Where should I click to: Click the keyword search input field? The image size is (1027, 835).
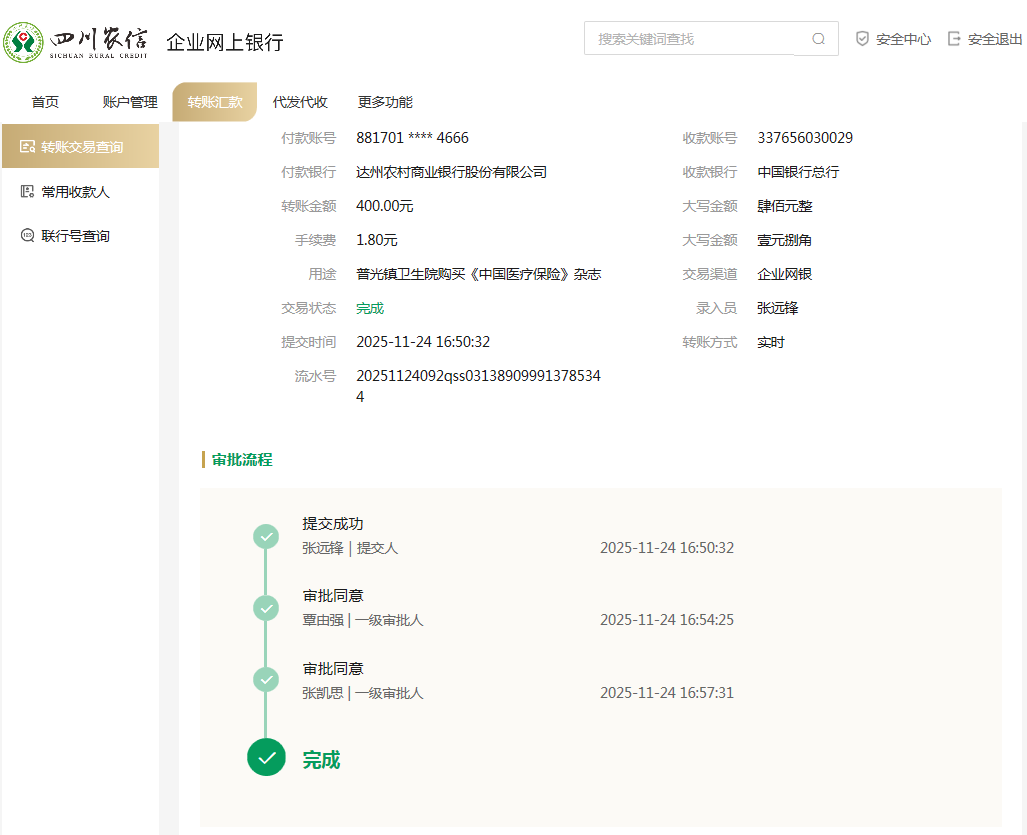[x=690, y=39]
